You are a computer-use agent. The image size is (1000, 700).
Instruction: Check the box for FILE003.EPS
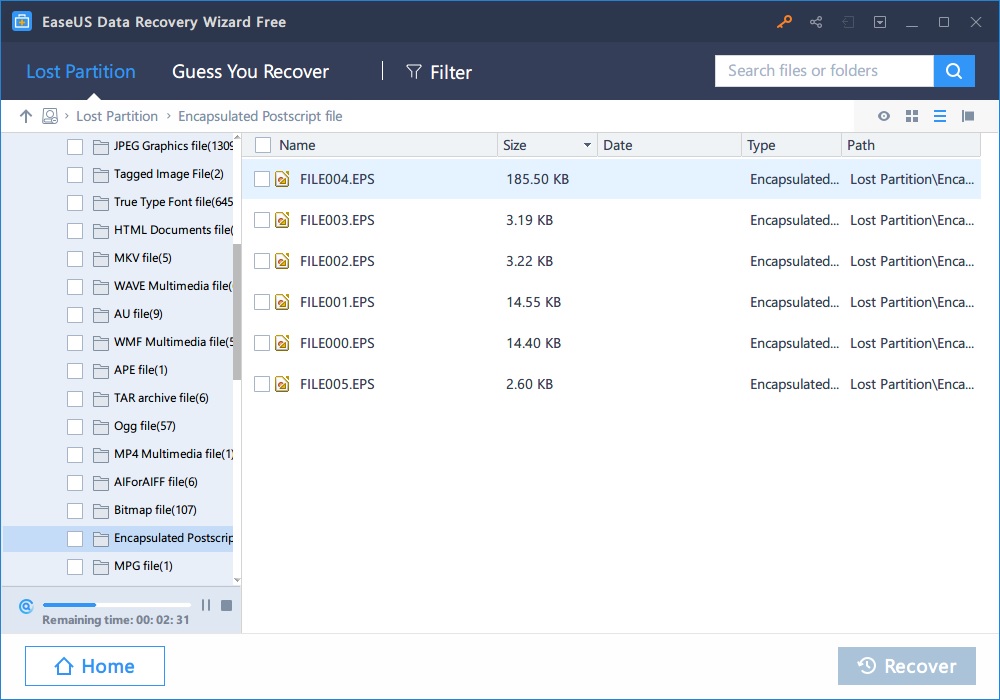coord(262,220)
